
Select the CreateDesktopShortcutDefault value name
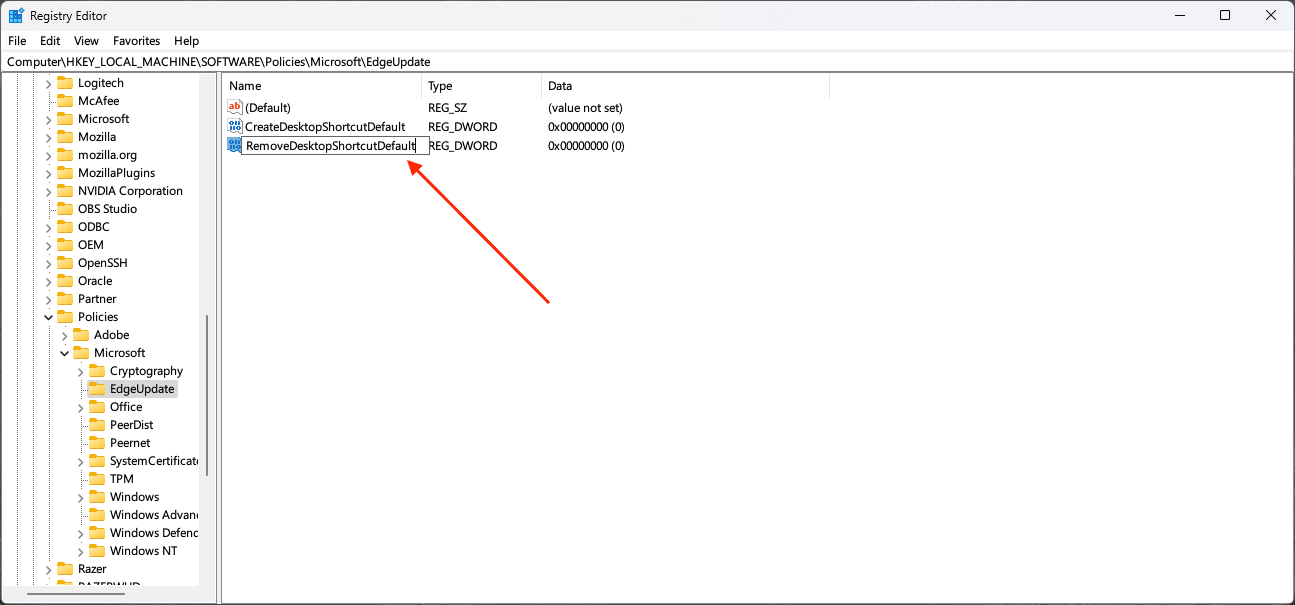325,127
